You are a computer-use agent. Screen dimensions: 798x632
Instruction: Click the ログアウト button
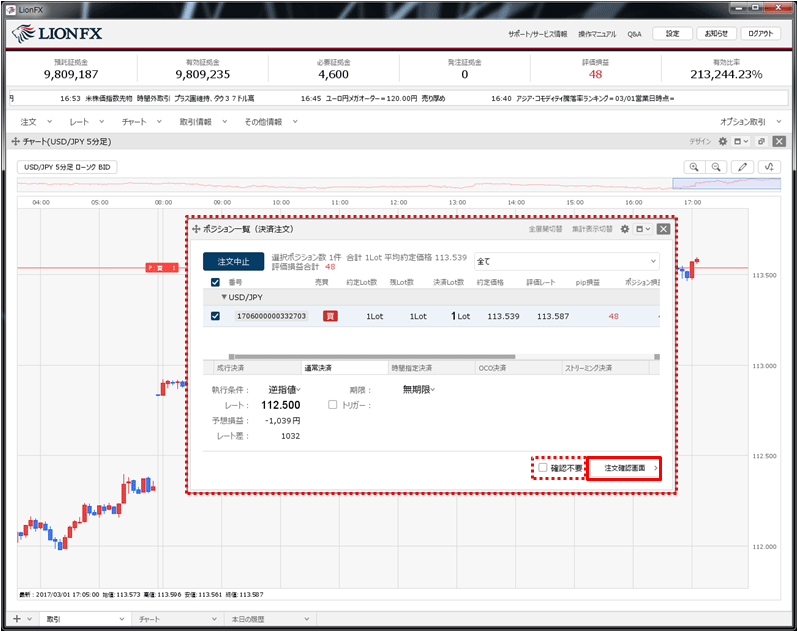pyautogui.click(x=760, y=34)
